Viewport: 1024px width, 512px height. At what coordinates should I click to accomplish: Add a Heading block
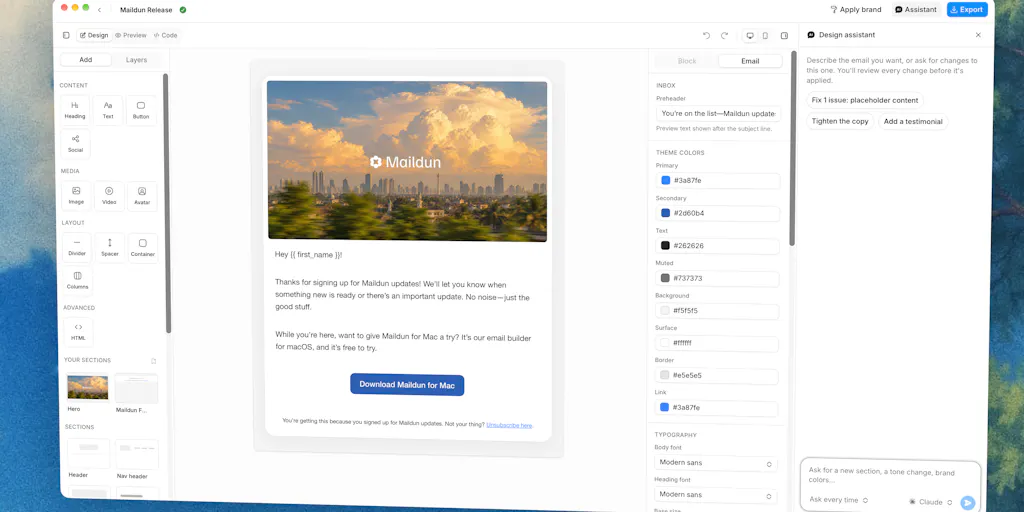click(74, 110)
